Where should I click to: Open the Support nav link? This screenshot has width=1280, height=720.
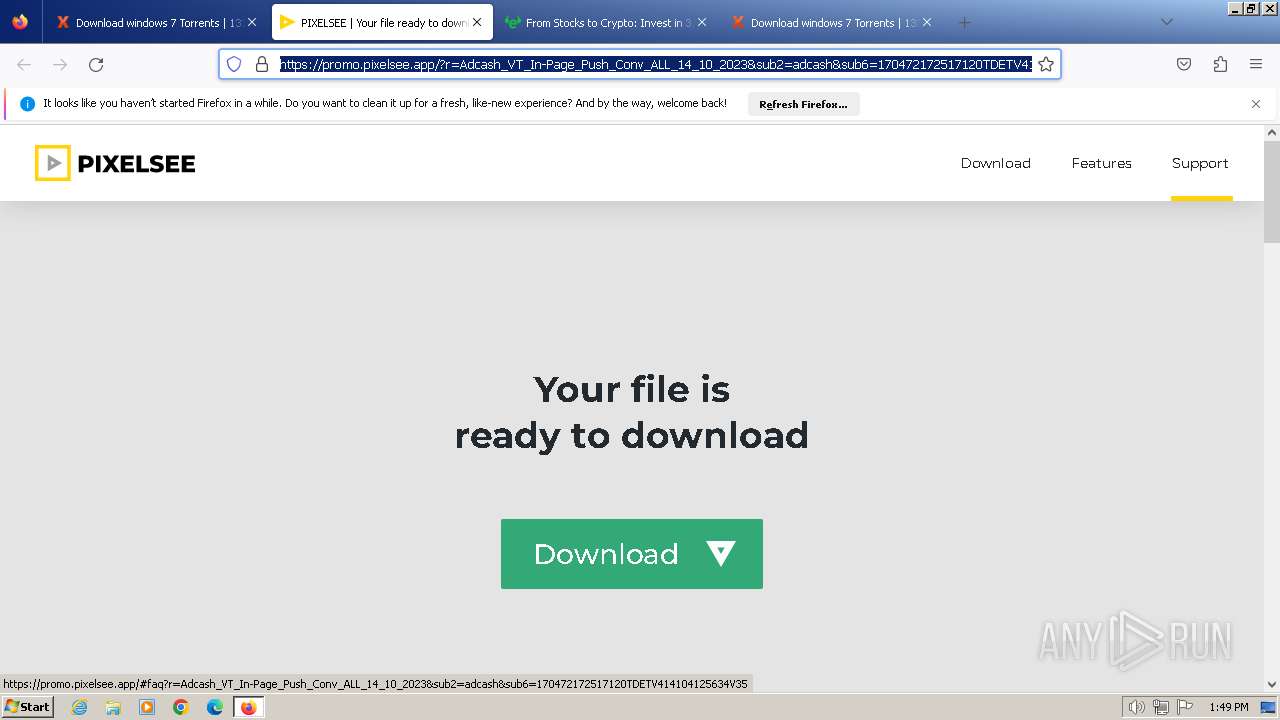click(1200, 163)
